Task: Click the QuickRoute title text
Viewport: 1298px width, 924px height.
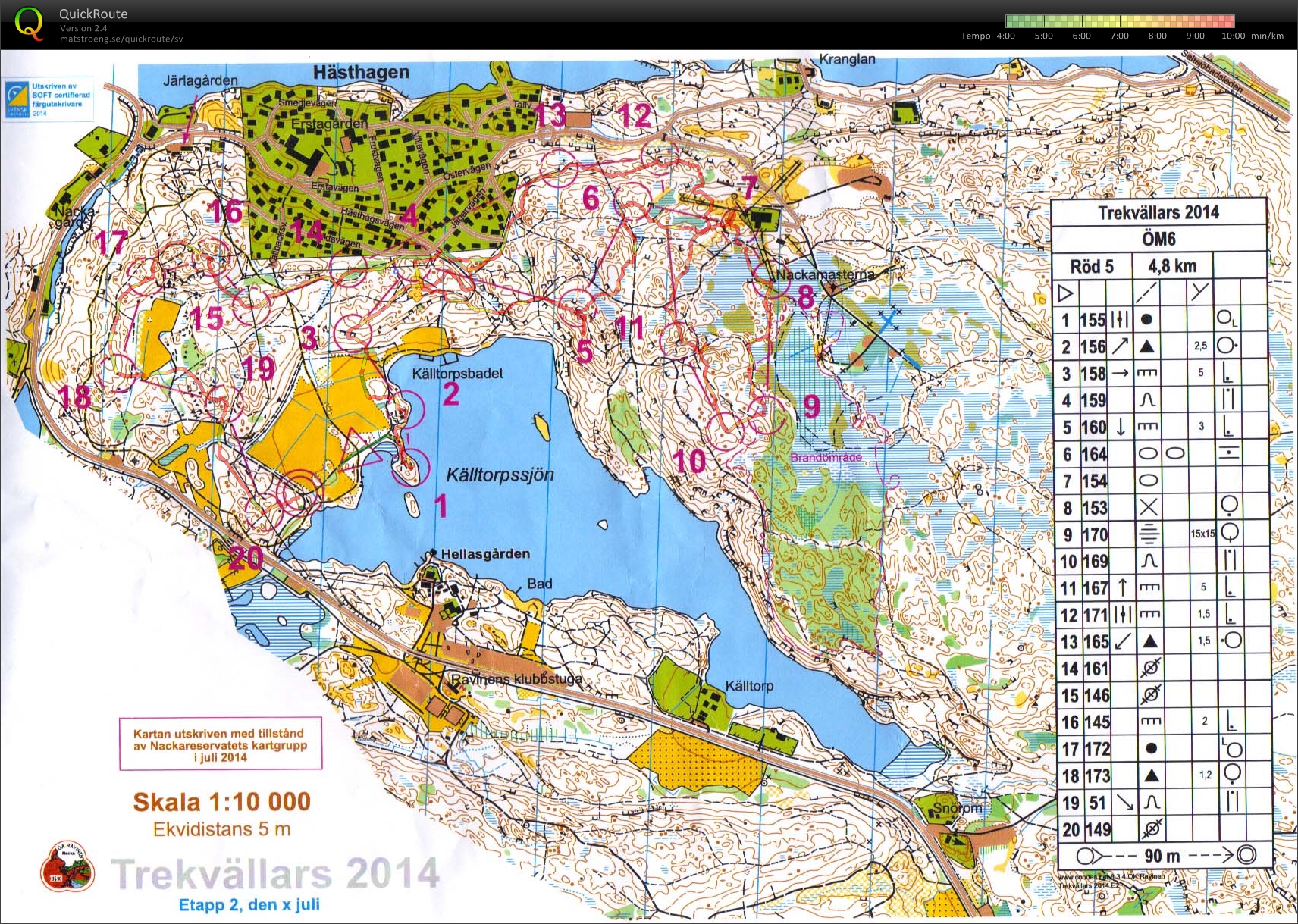Action: click(93, 14)
